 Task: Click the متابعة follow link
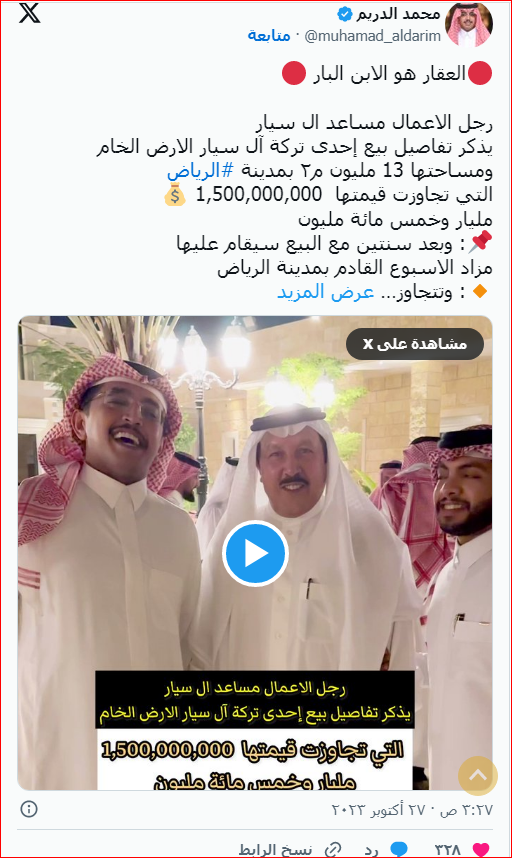coord(269,36)
